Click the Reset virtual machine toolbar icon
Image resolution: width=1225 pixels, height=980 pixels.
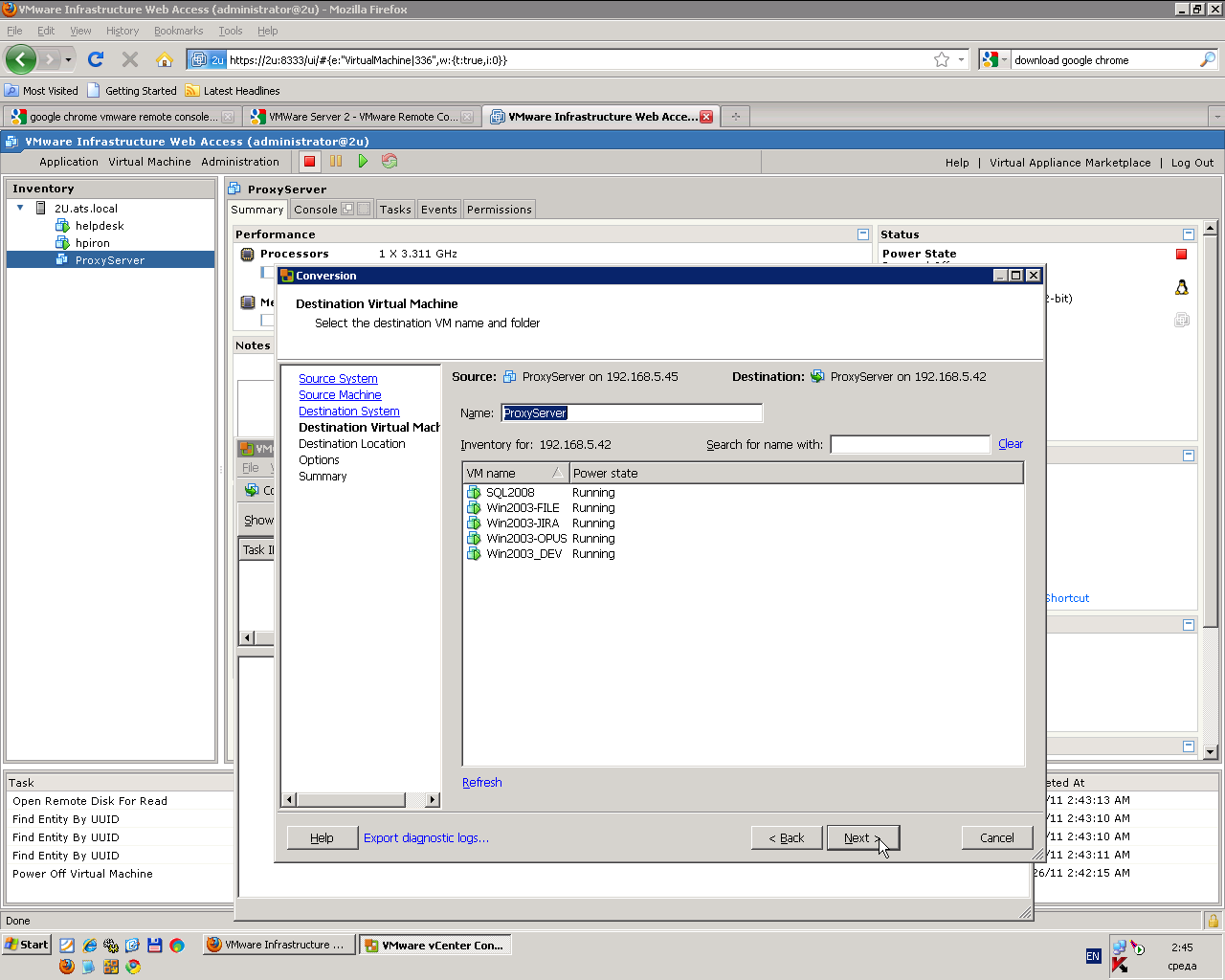(x=390, y=162)
